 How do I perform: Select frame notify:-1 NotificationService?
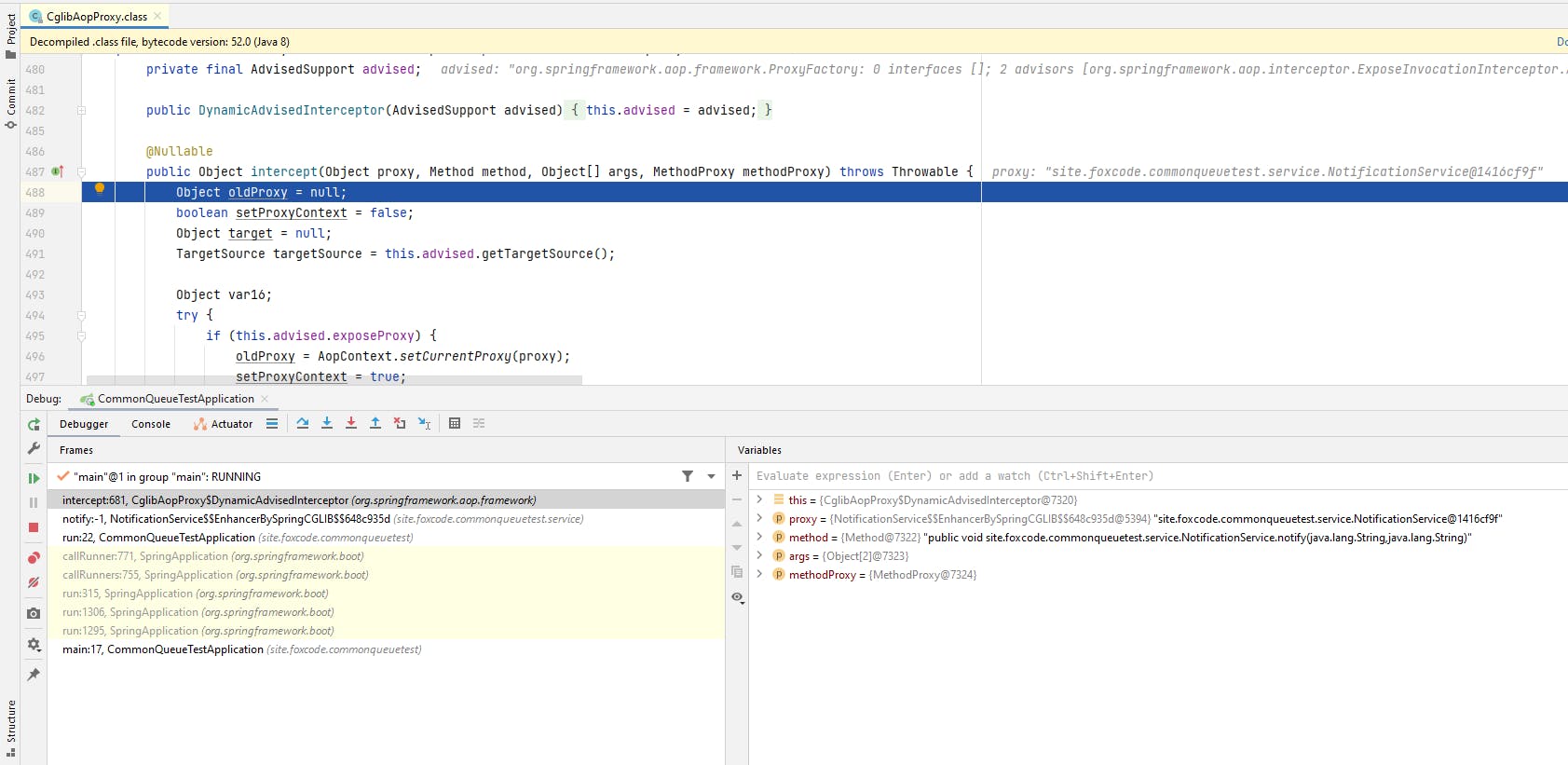(386, 519)
